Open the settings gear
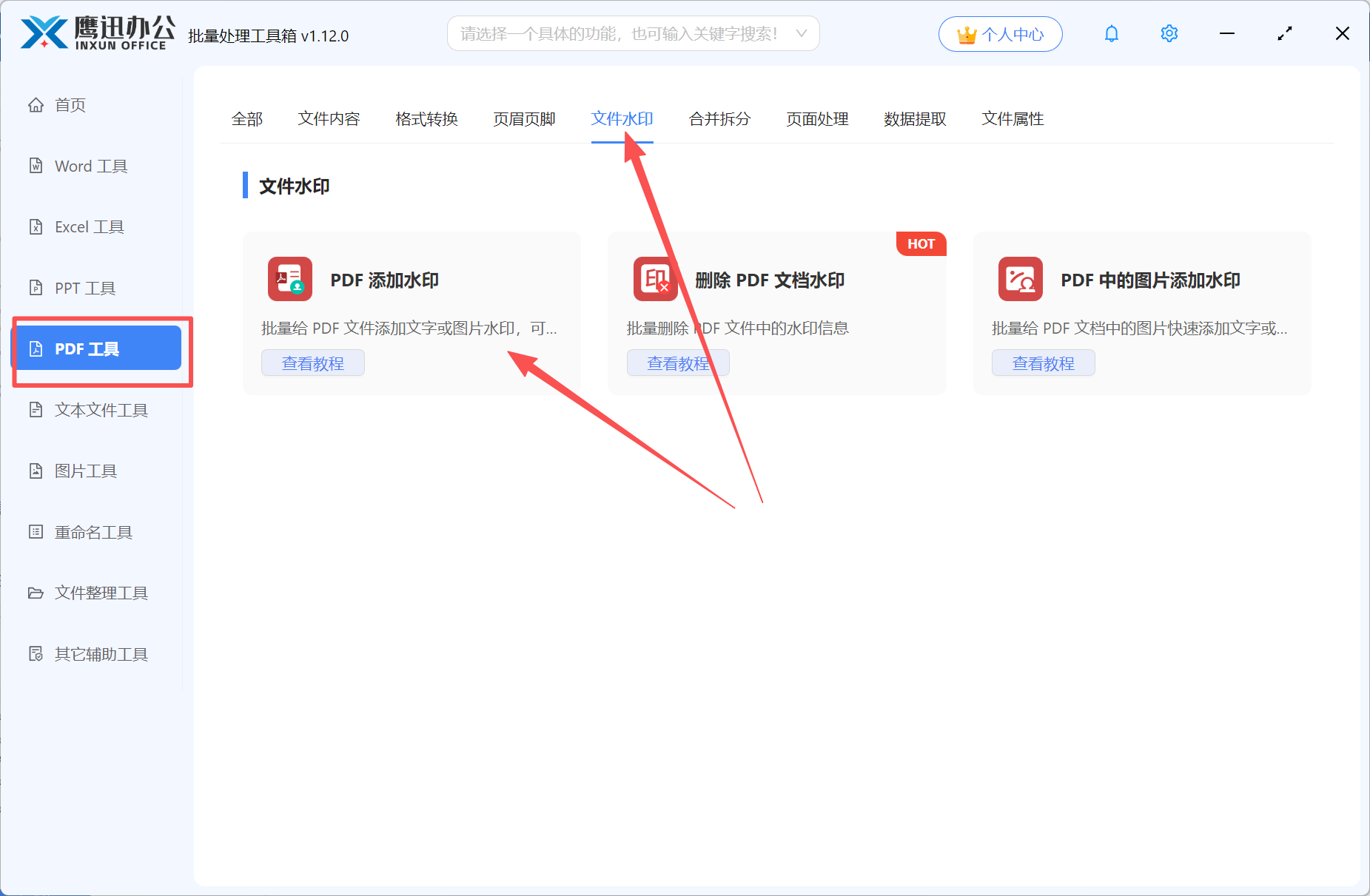 point(1169,33)
